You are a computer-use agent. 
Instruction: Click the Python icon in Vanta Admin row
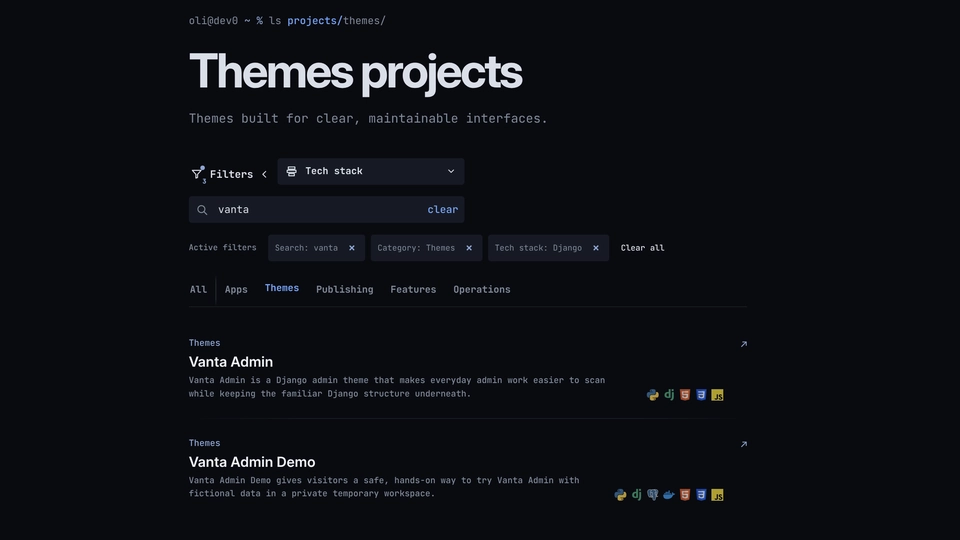[653, 395]
